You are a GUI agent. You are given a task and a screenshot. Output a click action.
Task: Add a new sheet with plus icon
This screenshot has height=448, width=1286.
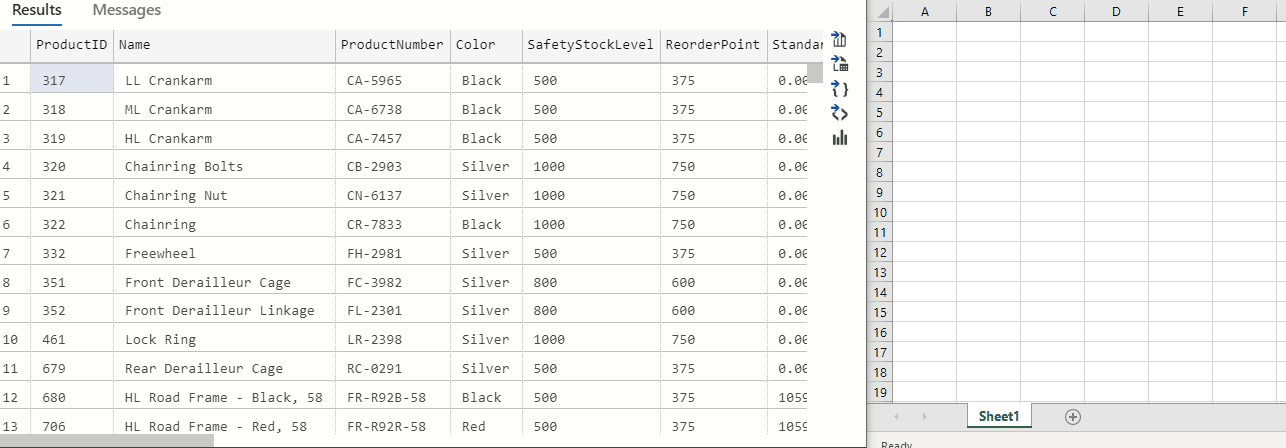coord(1073,417)
